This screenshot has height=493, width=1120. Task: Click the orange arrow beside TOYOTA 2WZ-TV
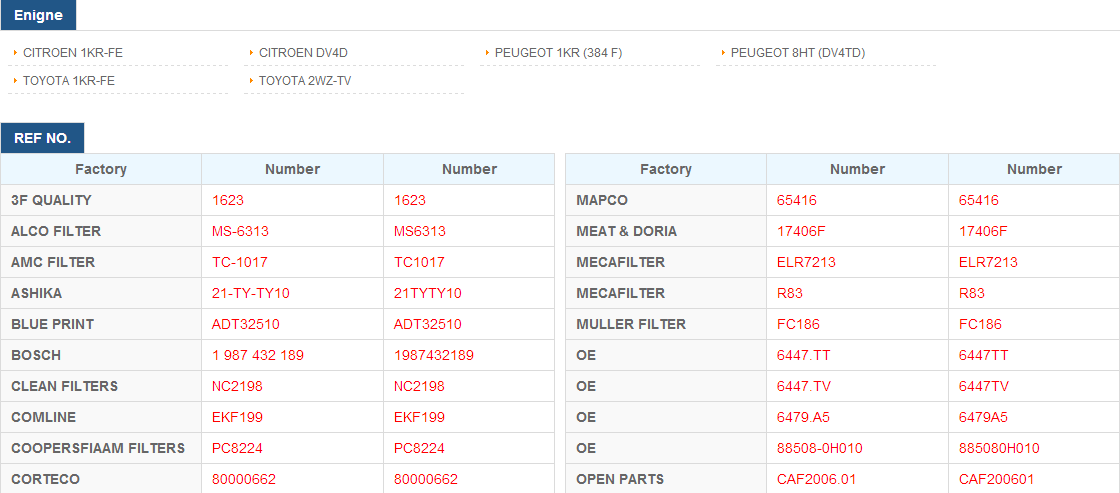(251, 81)
